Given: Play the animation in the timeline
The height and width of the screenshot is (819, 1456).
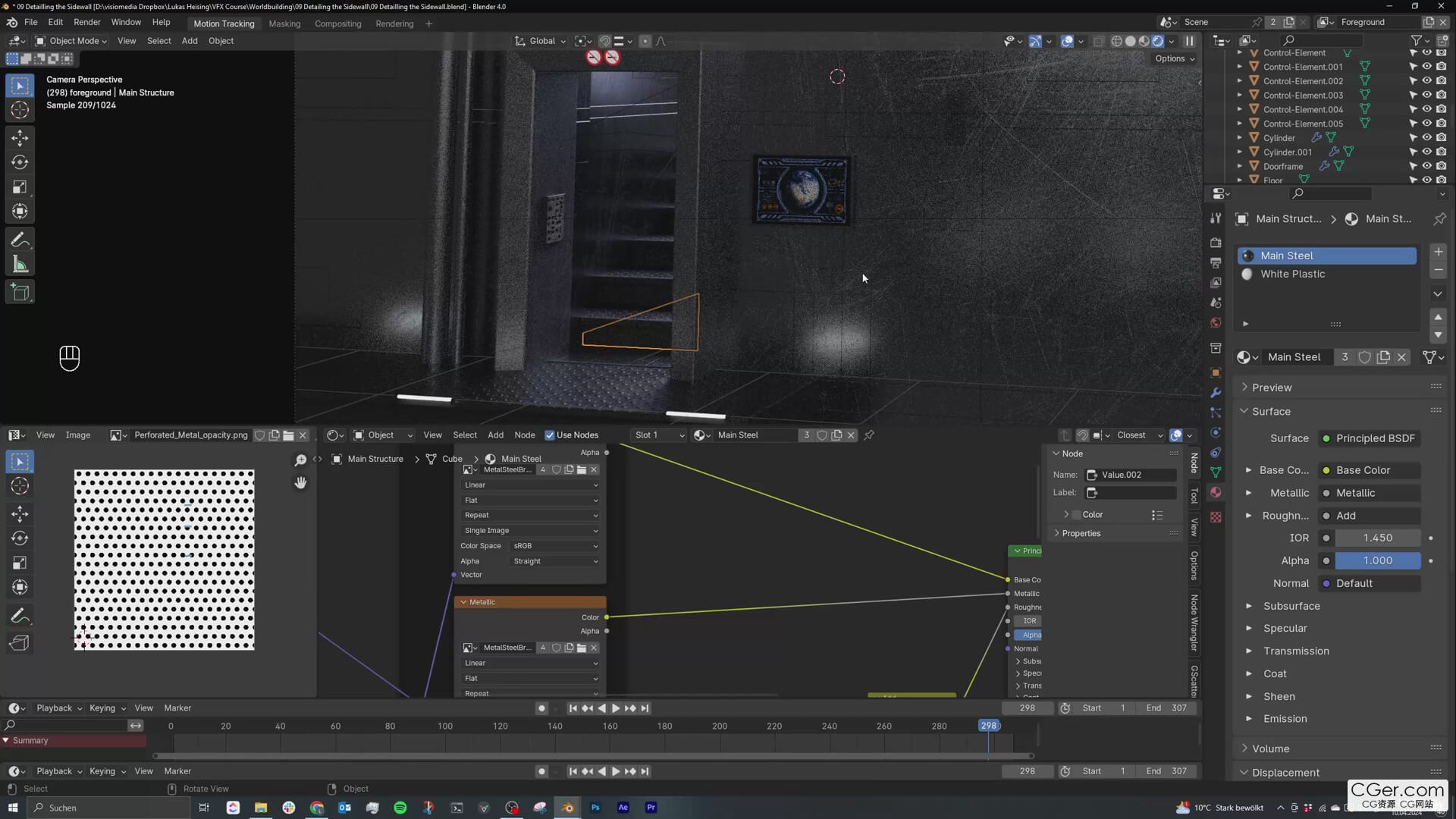Looking at the screenshot, I should point(616,708).
